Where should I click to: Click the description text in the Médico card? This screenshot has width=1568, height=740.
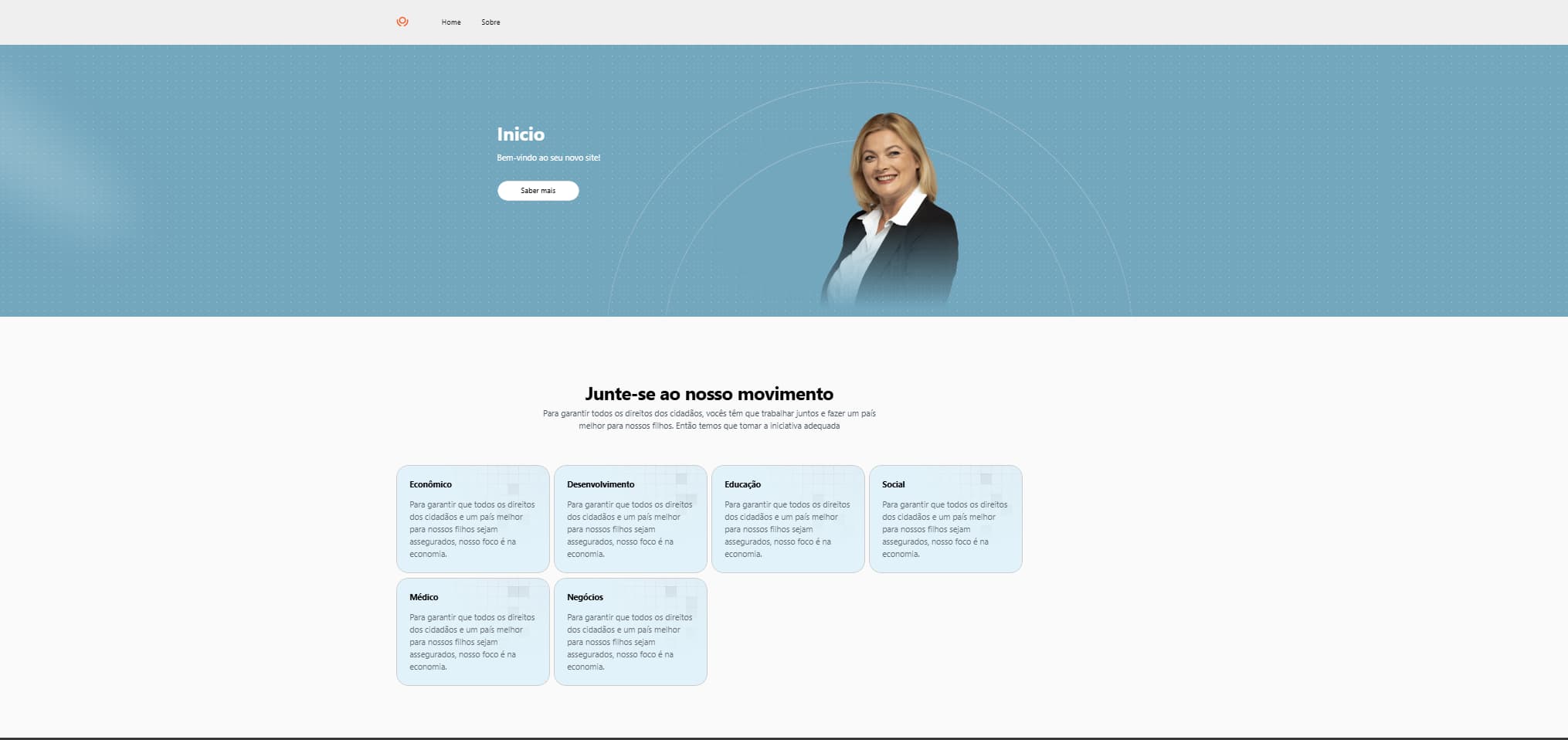point(472,642)
